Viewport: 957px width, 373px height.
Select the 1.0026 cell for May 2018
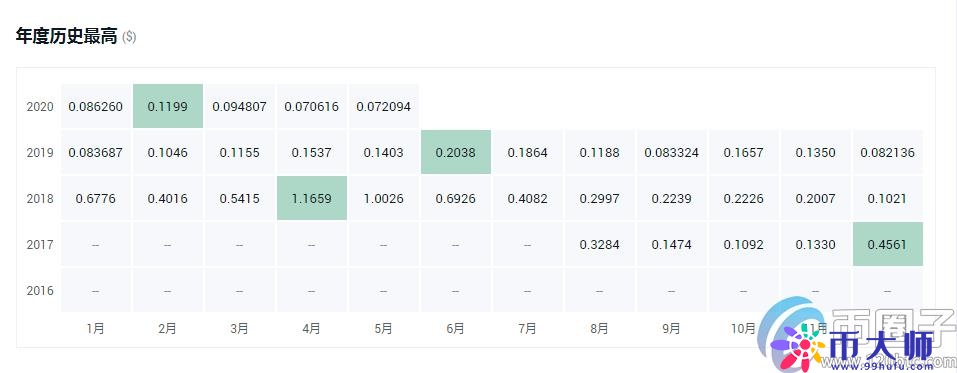click(x=383, y=198)
